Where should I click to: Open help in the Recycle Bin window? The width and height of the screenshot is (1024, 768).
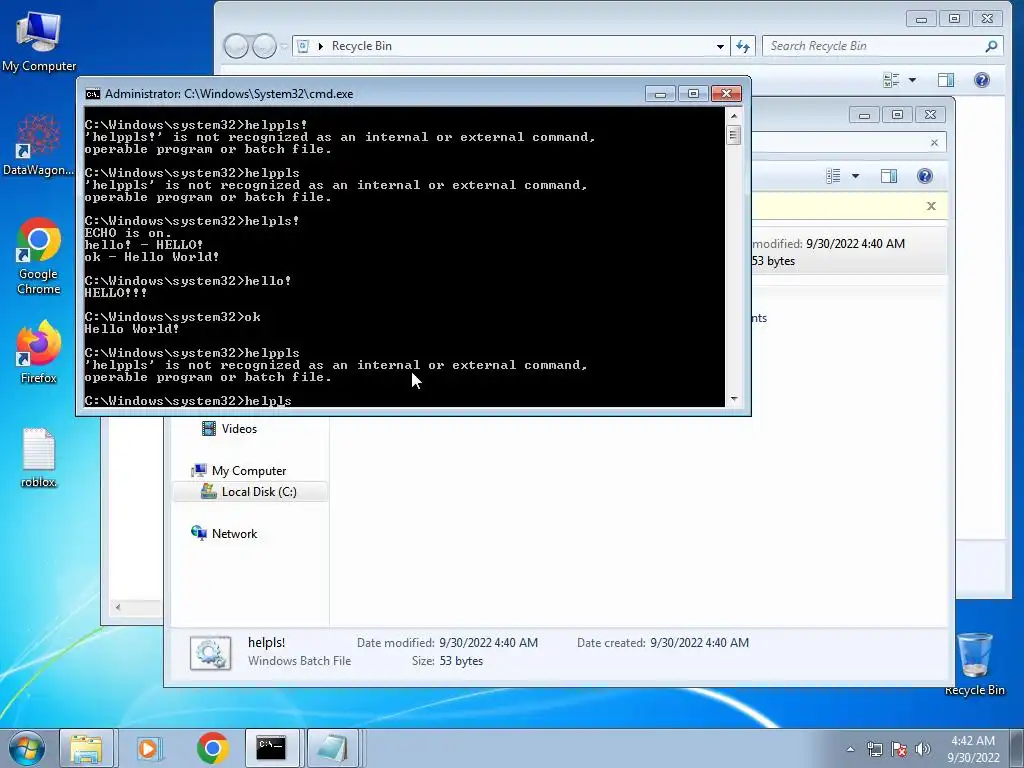[982, 80]
